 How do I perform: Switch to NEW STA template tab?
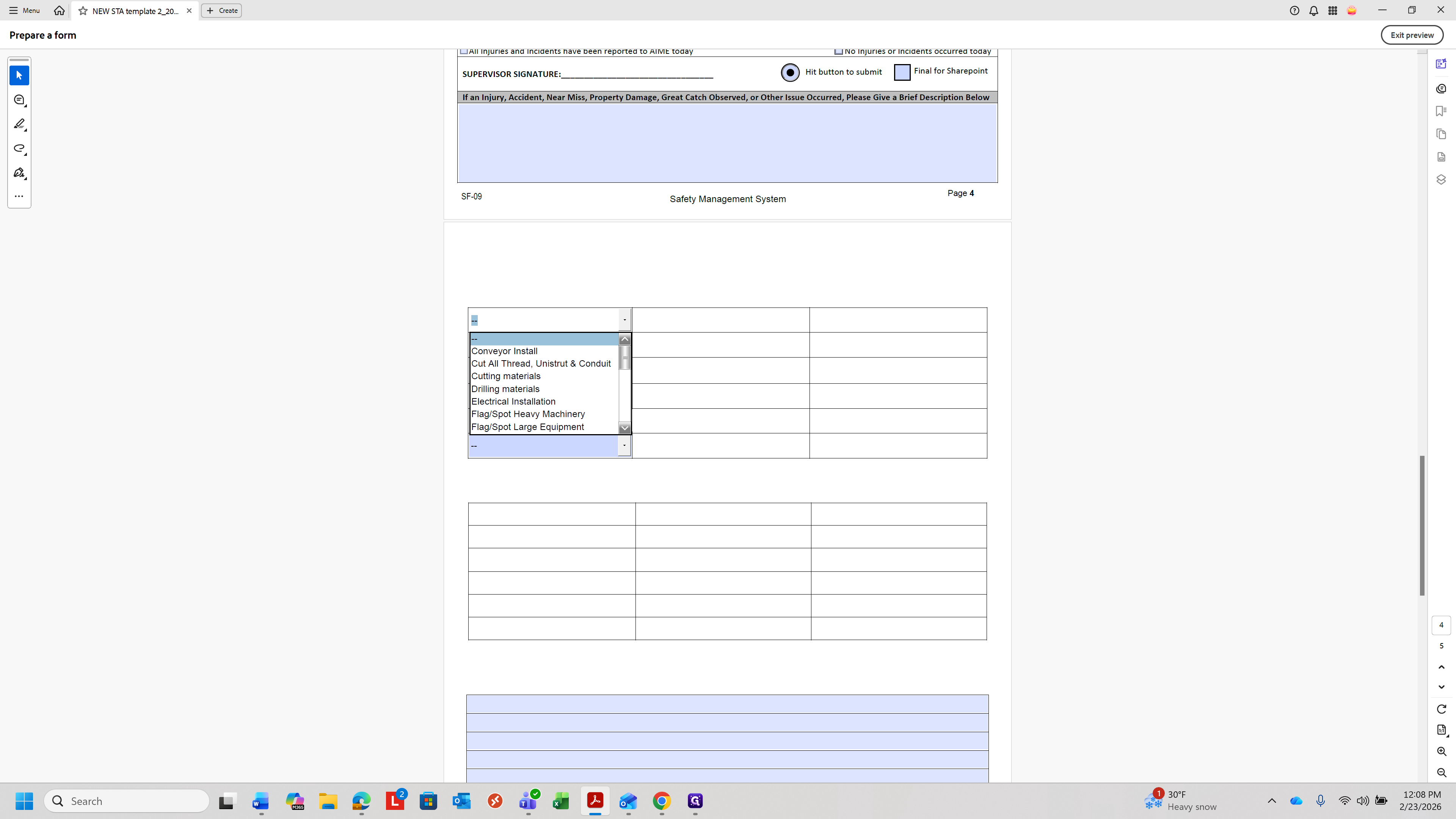(135, 11)
